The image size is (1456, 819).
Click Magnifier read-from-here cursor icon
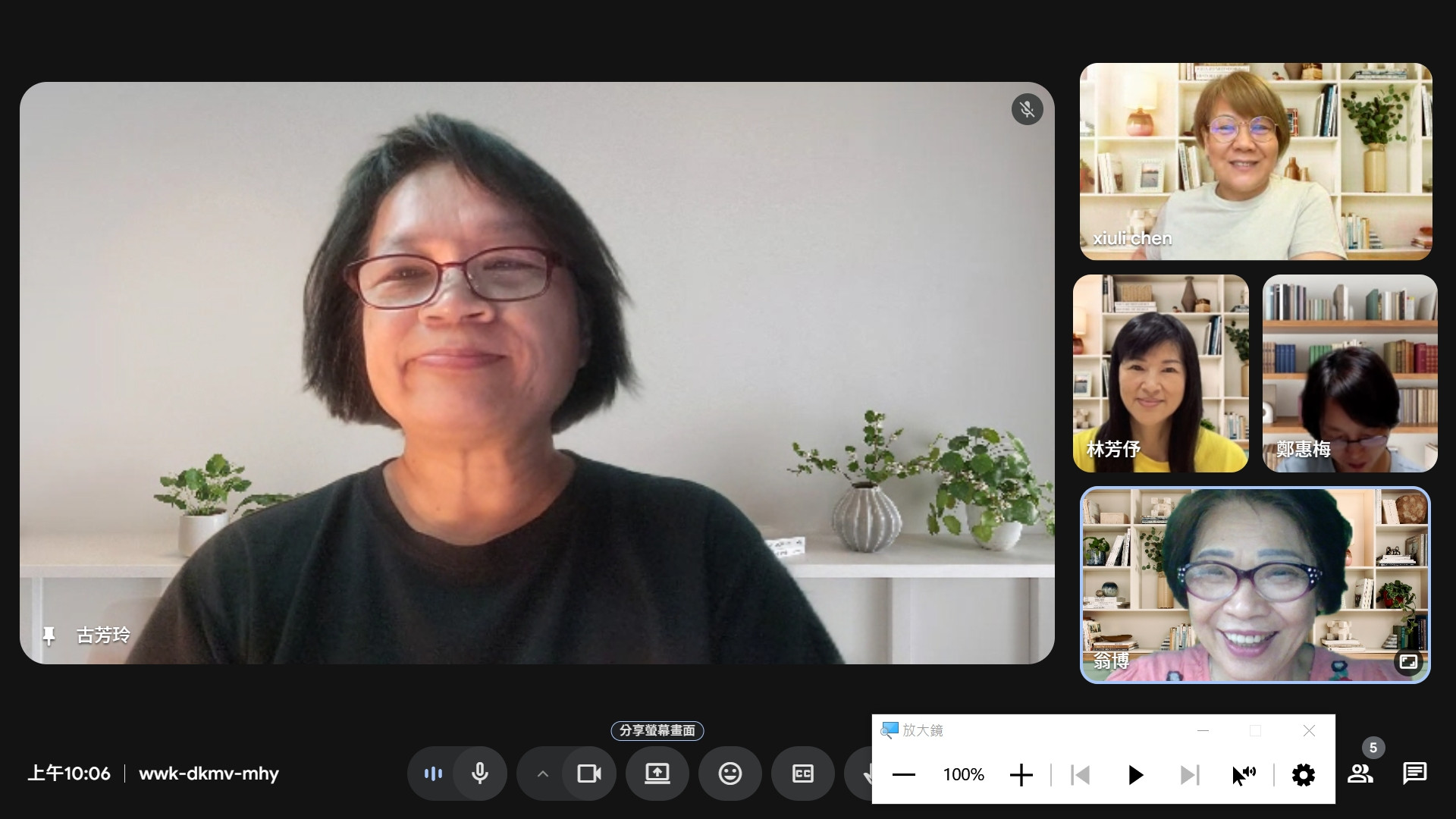pos(1244,775)
